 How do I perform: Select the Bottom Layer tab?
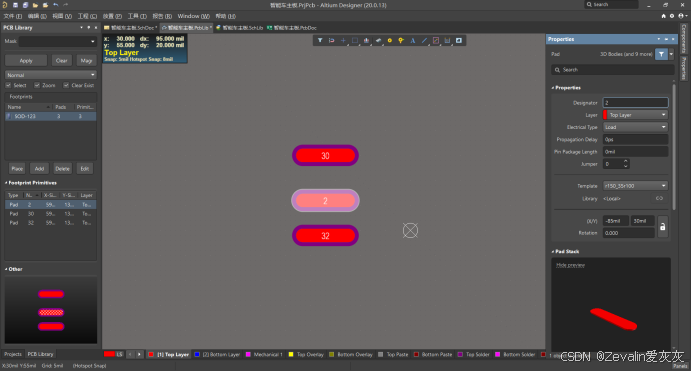tap(217, 354)
